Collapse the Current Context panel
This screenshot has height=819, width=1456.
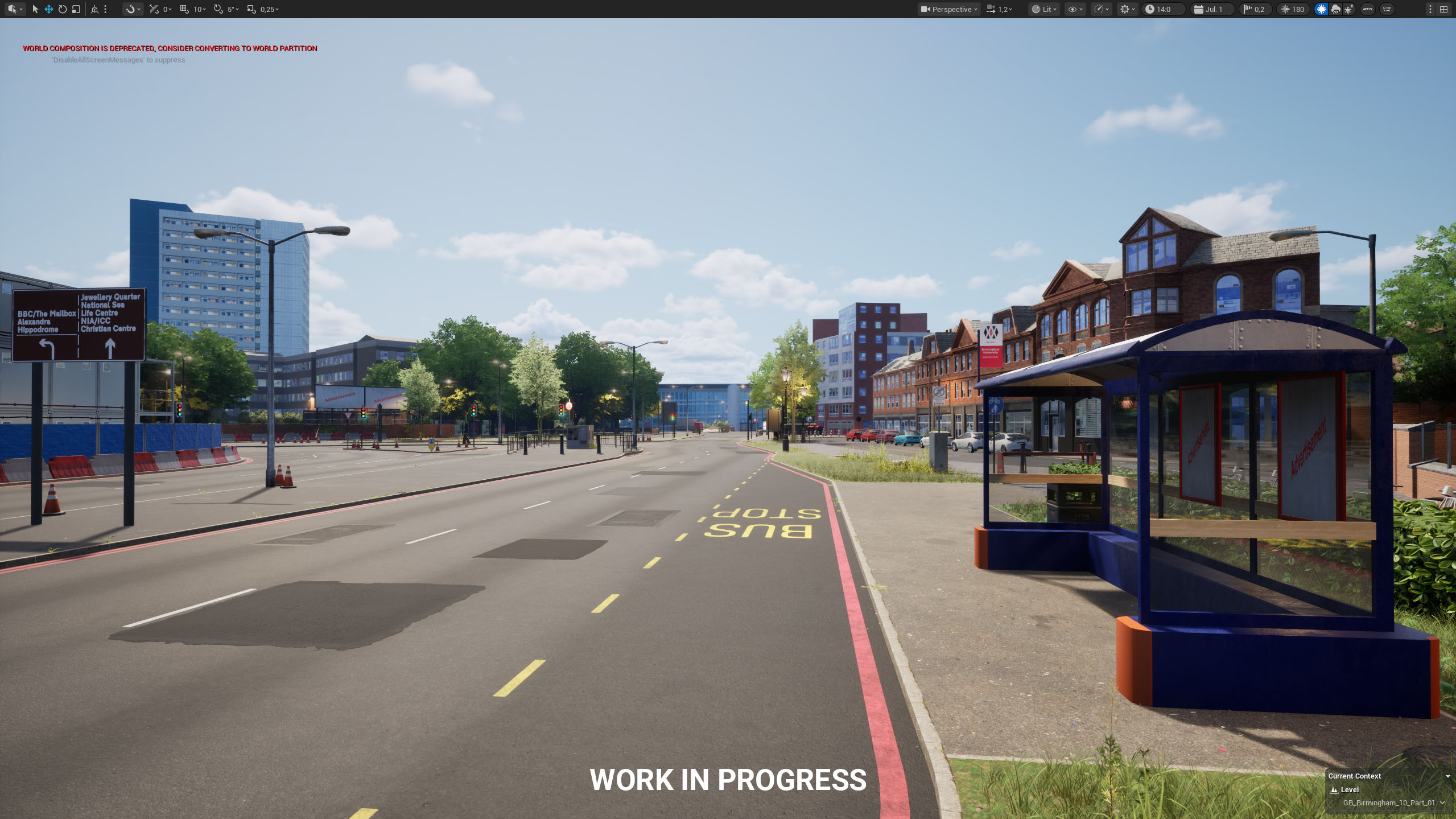pos(1447,776)
